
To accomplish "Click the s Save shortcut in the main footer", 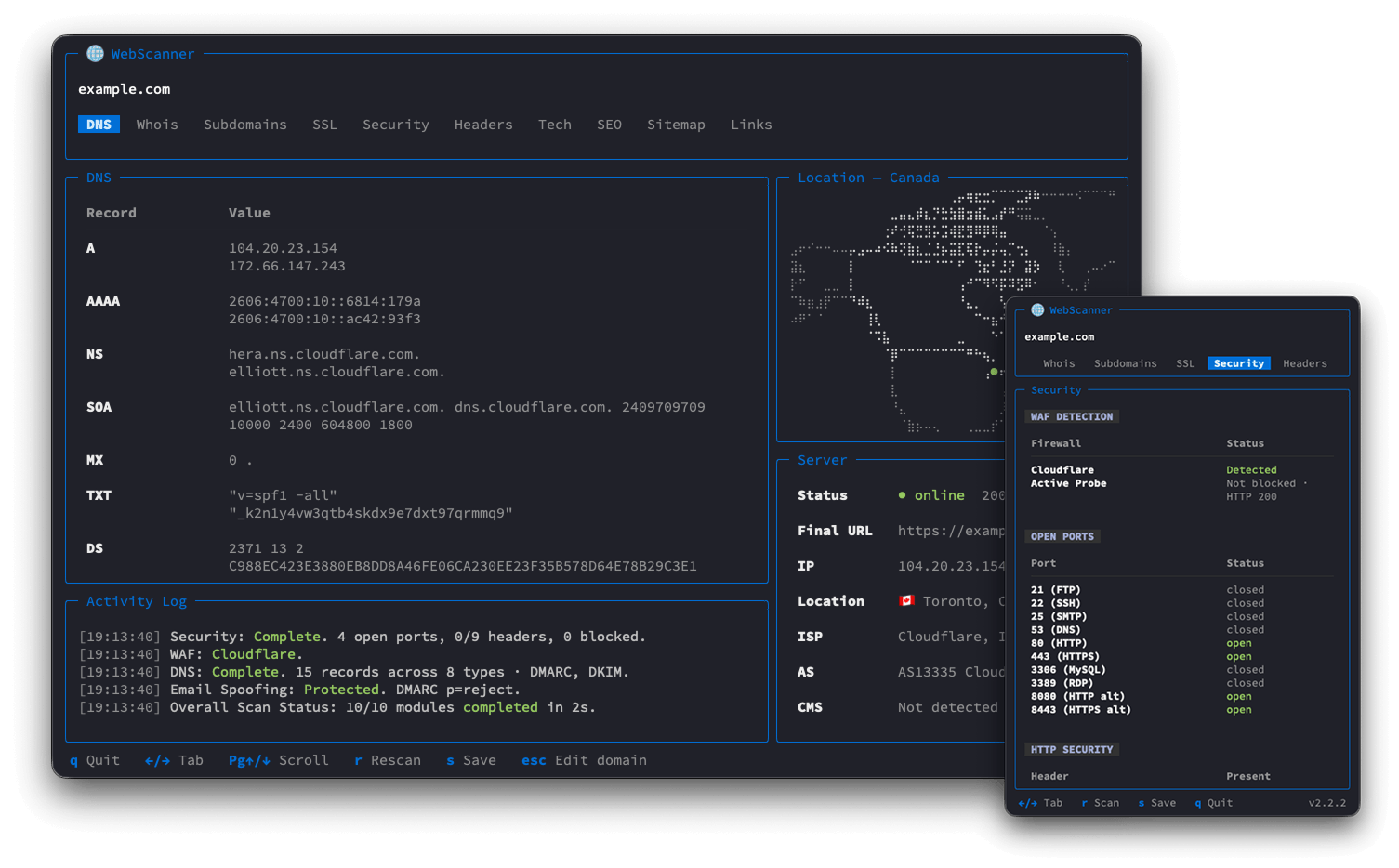I will [x=471, y=760].
